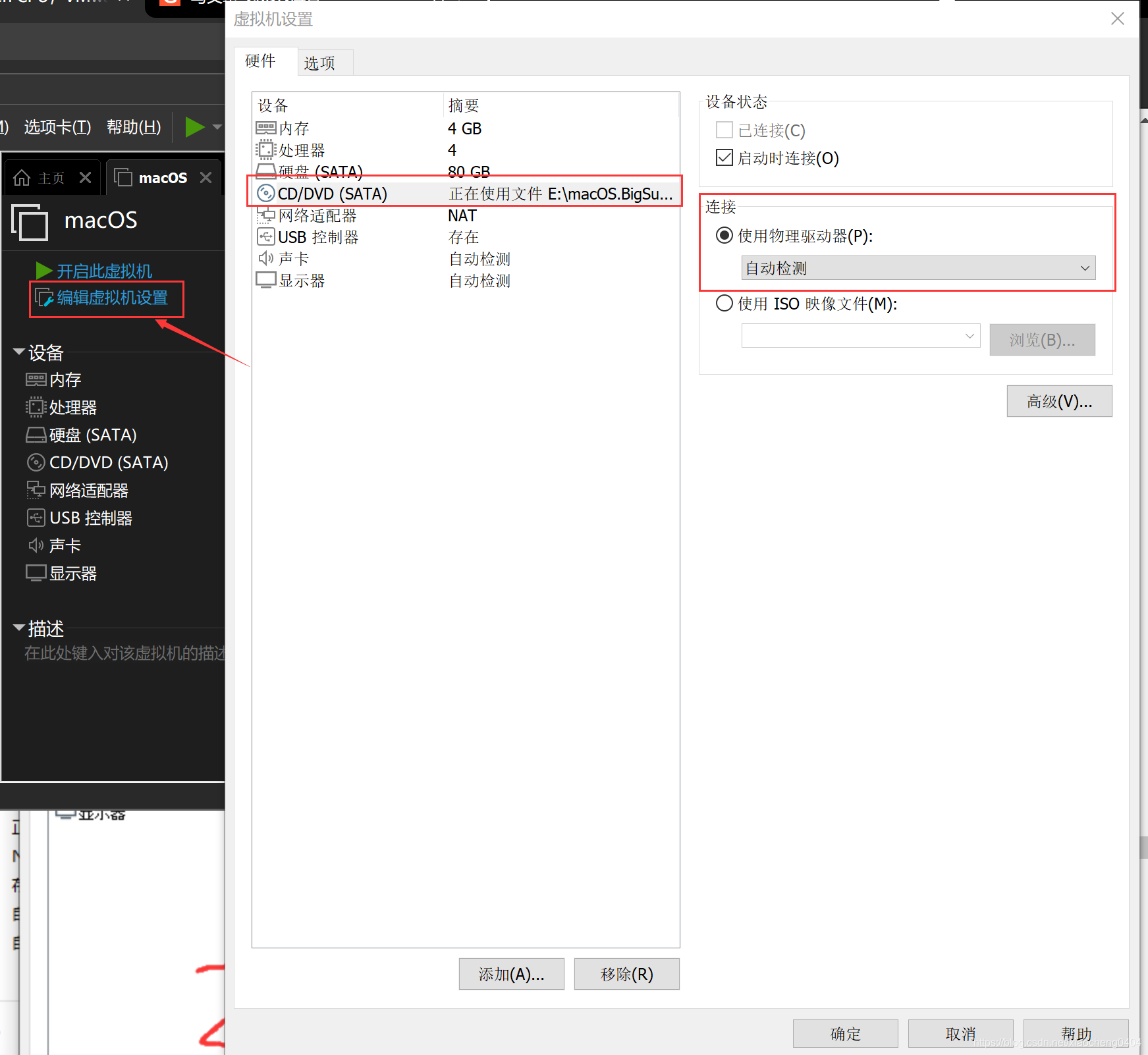The image size is (1148, 1055).
Task: Click the 开启此虚拟机 link
Action: click(x=104, y=271)
